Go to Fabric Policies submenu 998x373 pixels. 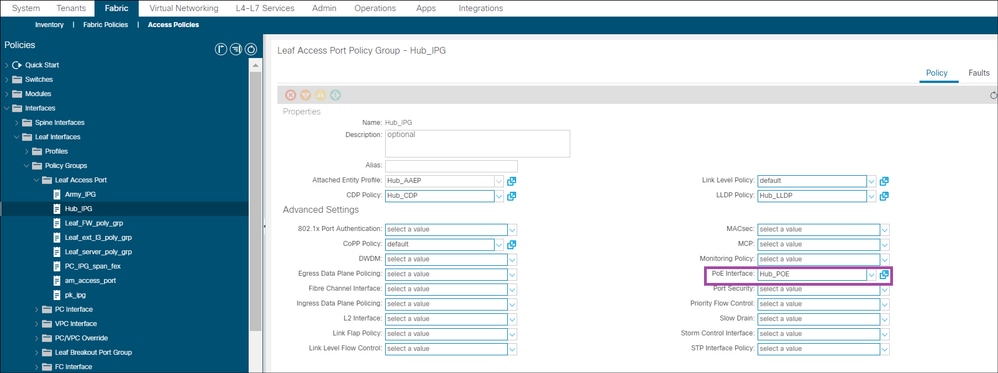tap(106, 25)
